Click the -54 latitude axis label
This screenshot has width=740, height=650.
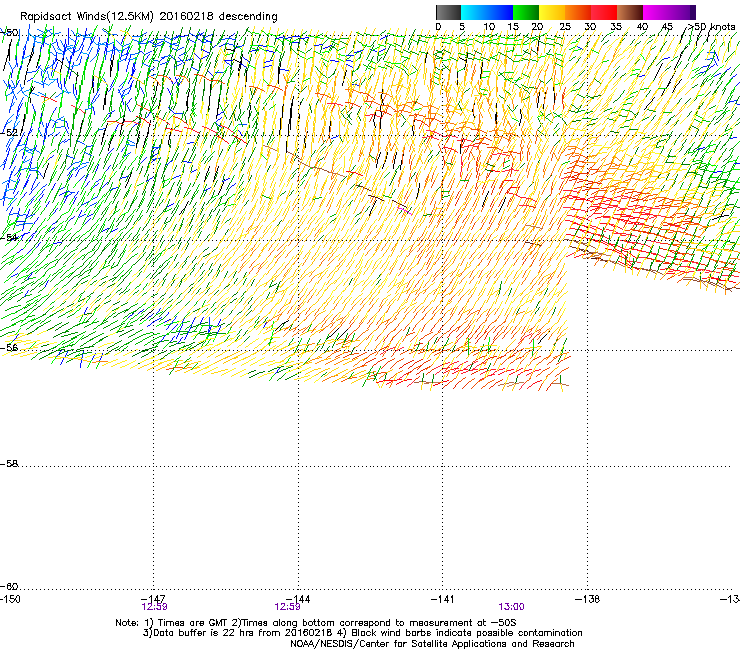point(8,237)
